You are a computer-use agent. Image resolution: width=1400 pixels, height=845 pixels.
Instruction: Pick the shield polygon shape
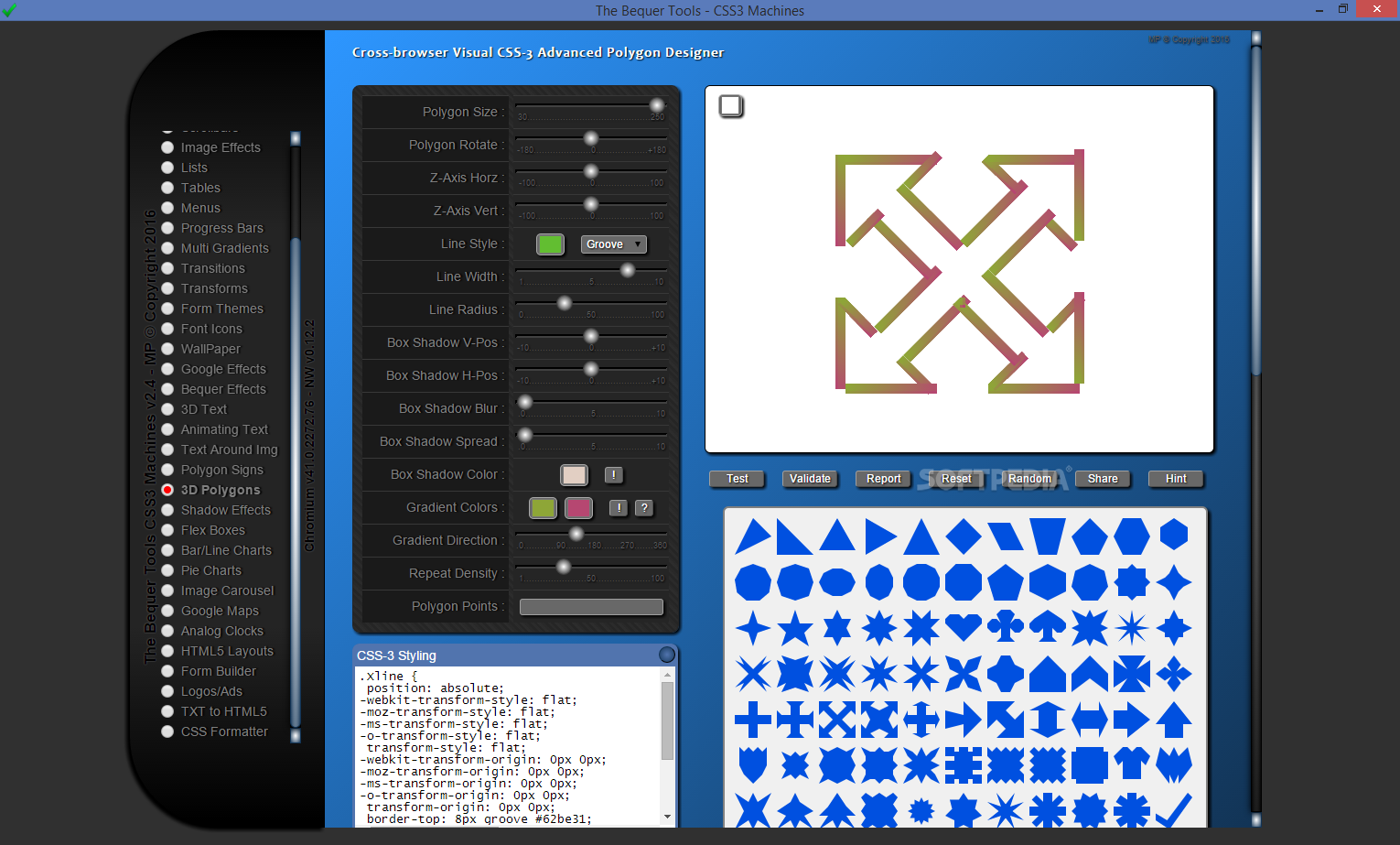(752, 764)
